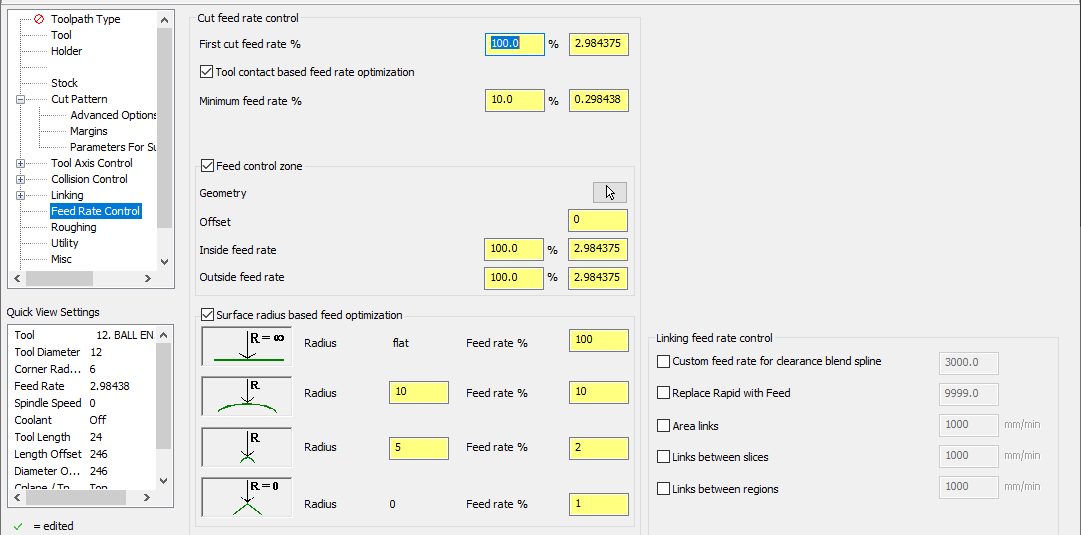
Task: Click the green edited checkmark legend icon
Action: (x=18, y=526)
